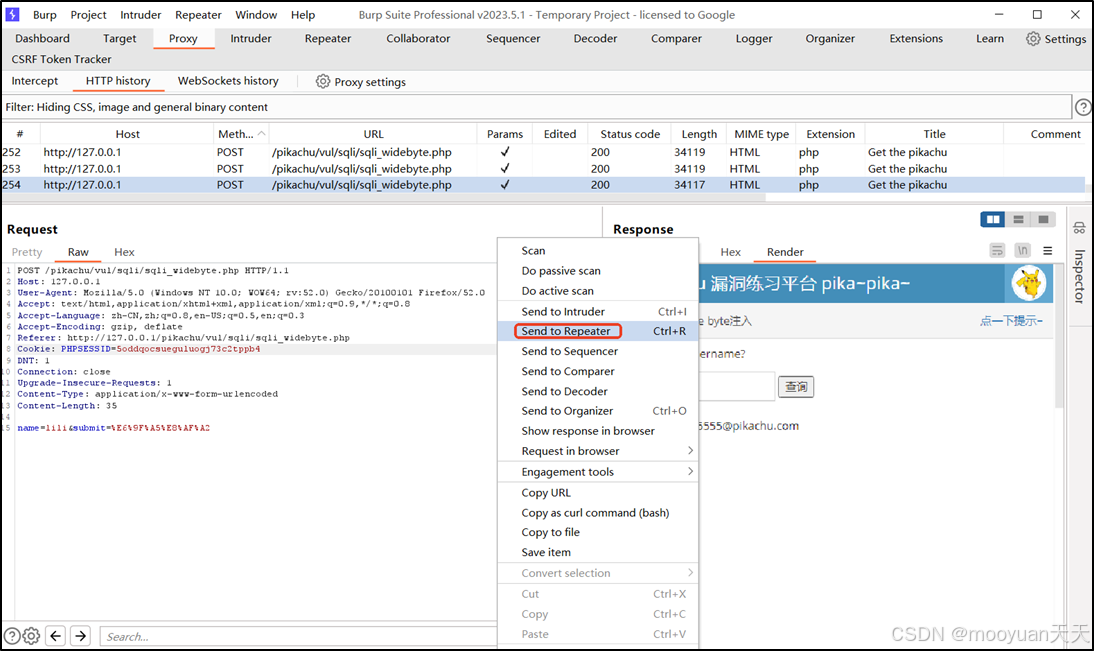Expand Request in browser submenu

690,451
